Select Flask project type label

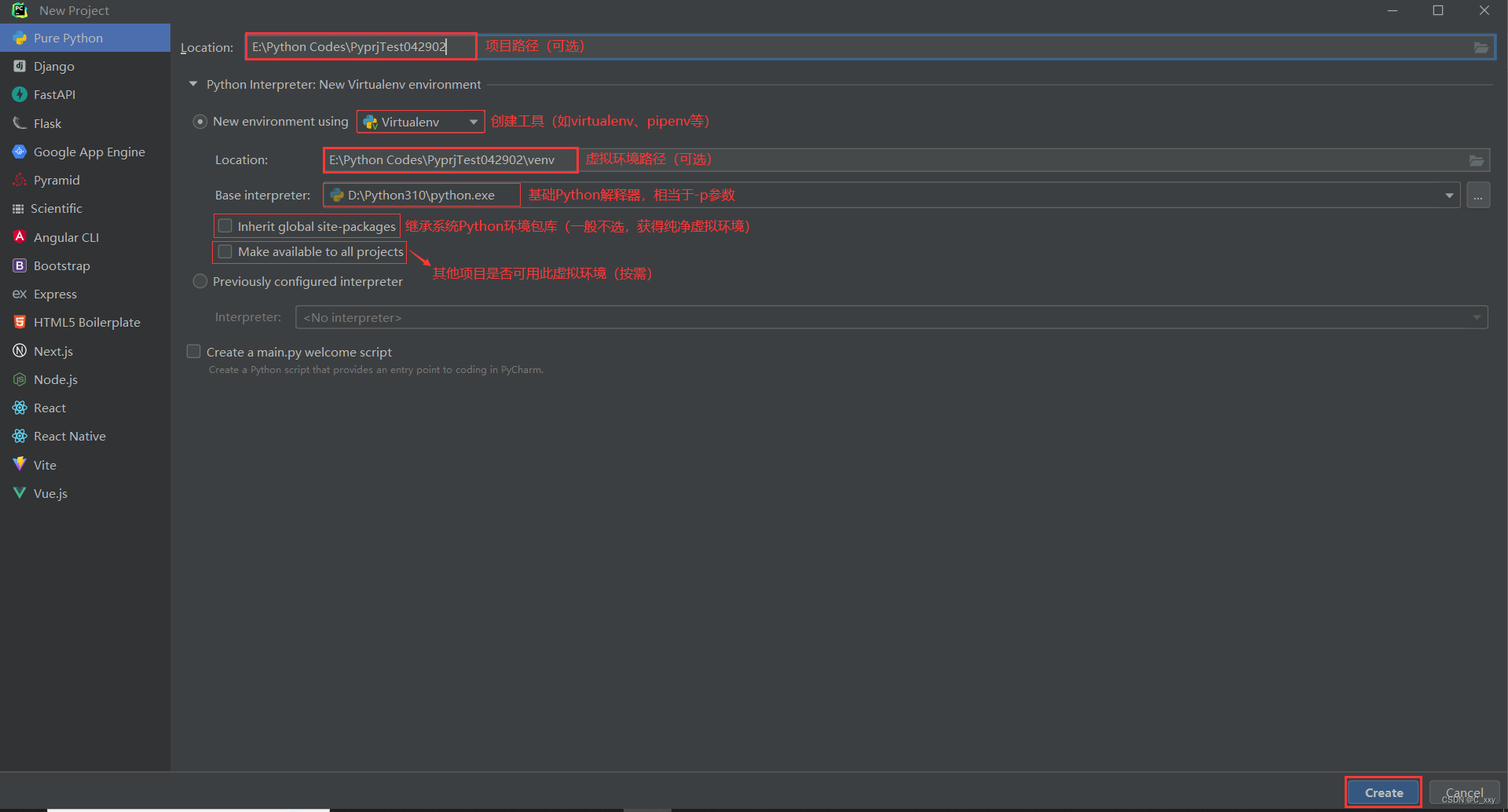[x=47, y=123]
